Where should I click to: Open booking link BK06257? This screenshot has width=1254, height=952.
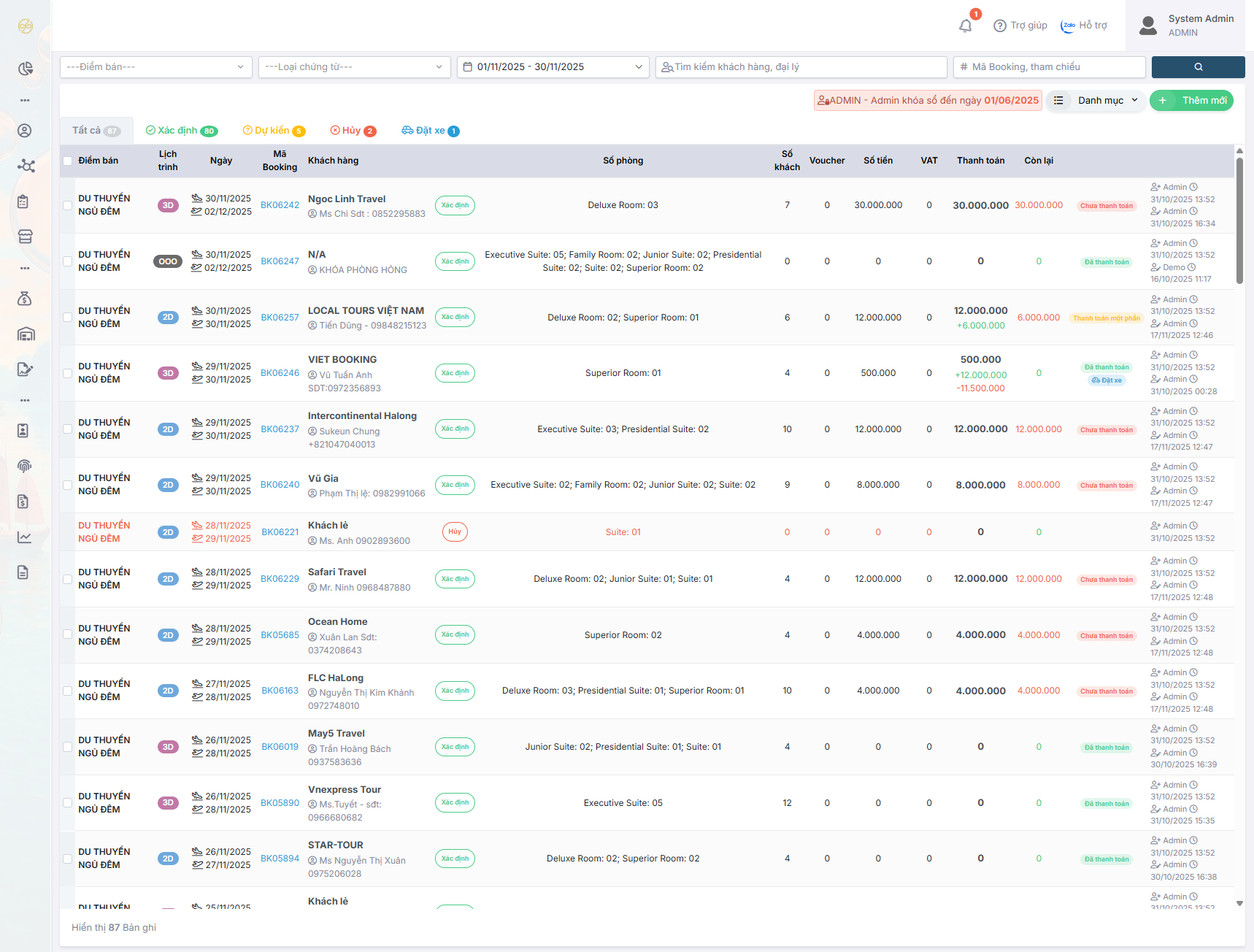point(280,318)
